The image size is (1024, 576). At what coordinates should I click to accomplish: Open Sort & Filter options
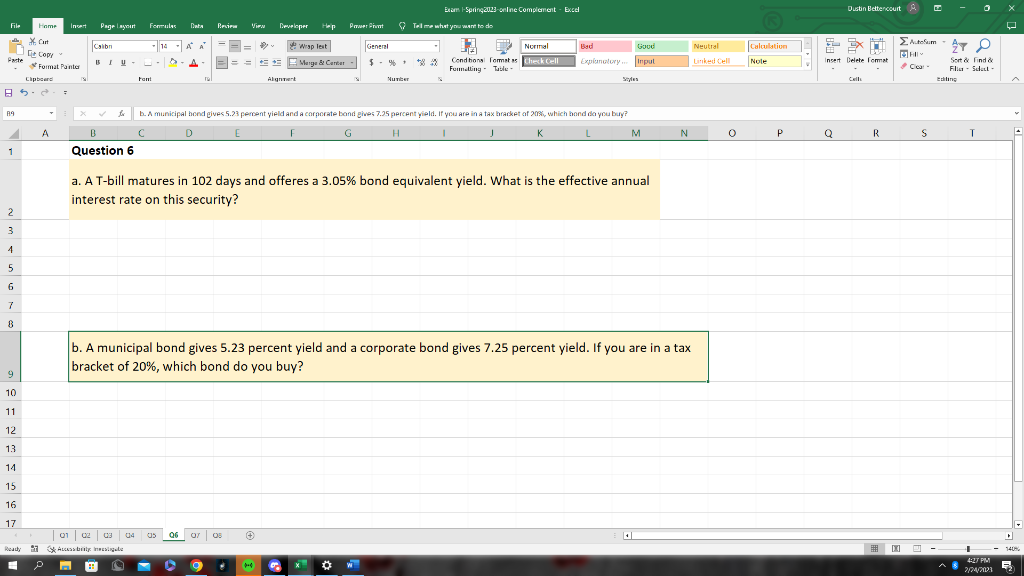959,55
